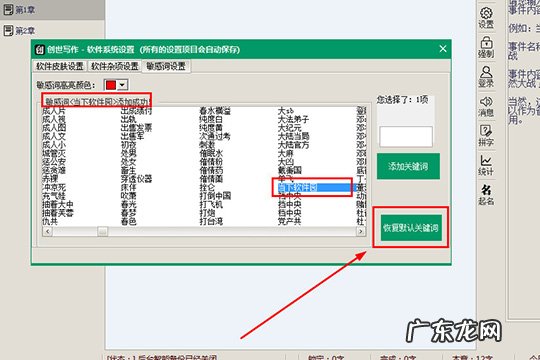
Task: Select 打炮 in the word list
Action: 207,213
